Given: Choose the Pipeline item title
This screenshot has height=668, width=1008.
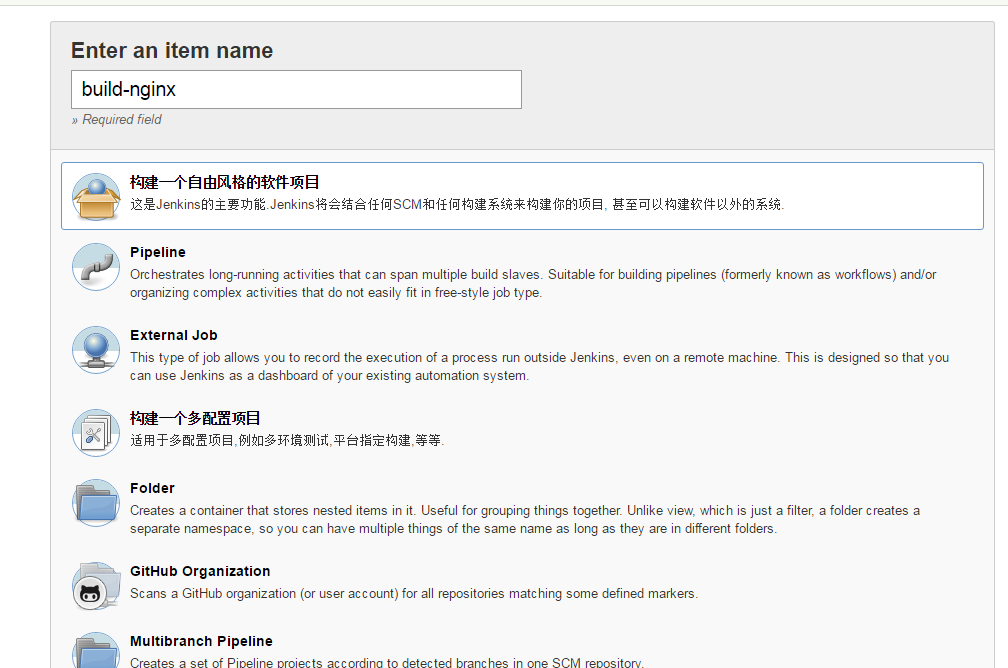Looking at the screenshot, I should pos(158,252).
